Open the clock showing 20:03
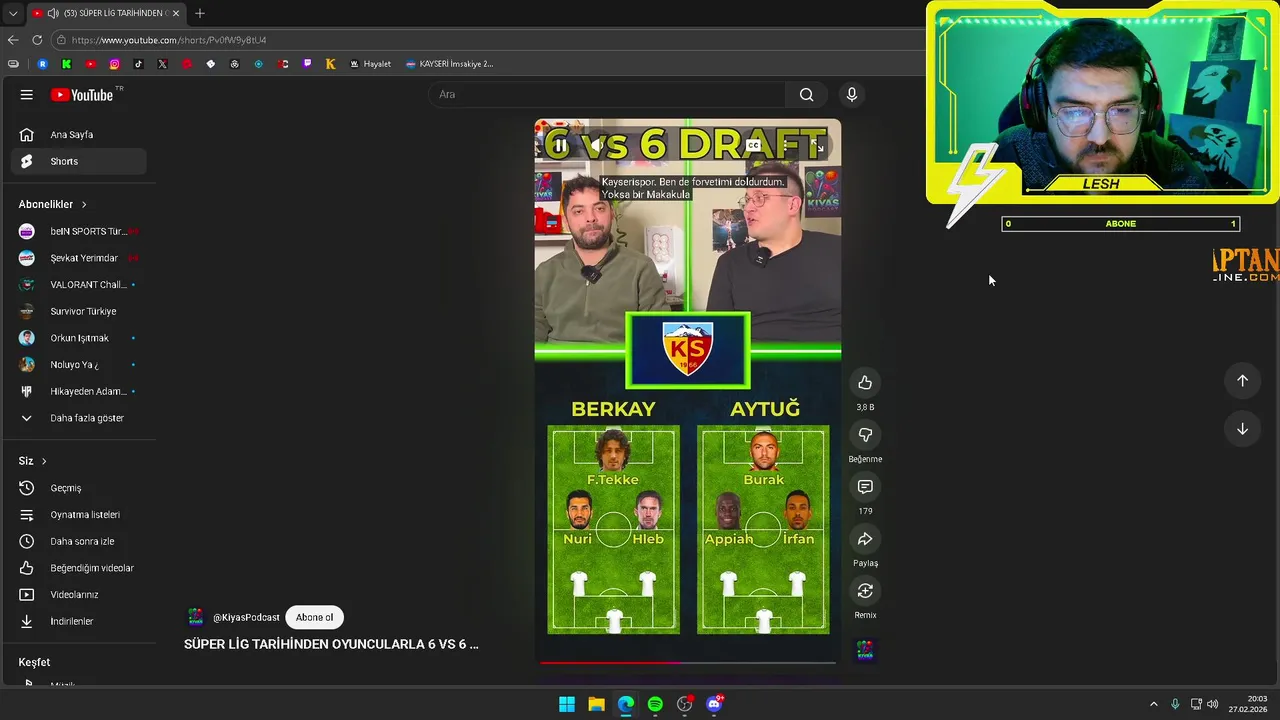Viewport: 1280px width, 720px height. tap(1248, 704)
